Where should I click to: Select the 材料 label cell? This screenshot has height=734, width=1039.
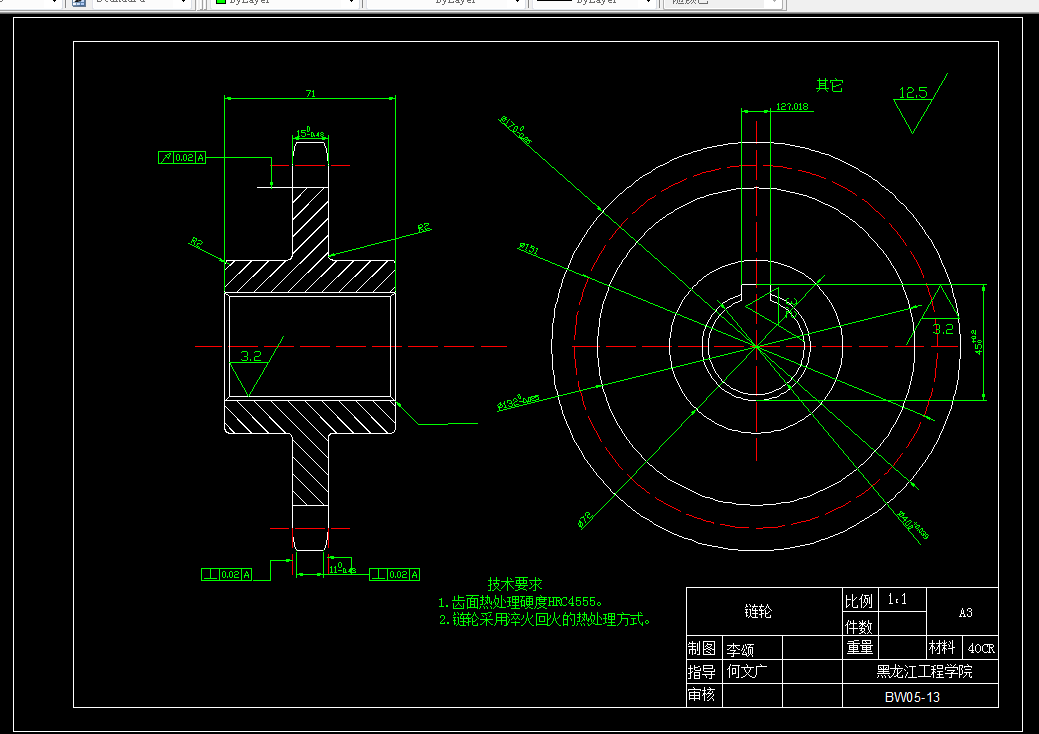(x=942, y=647)
